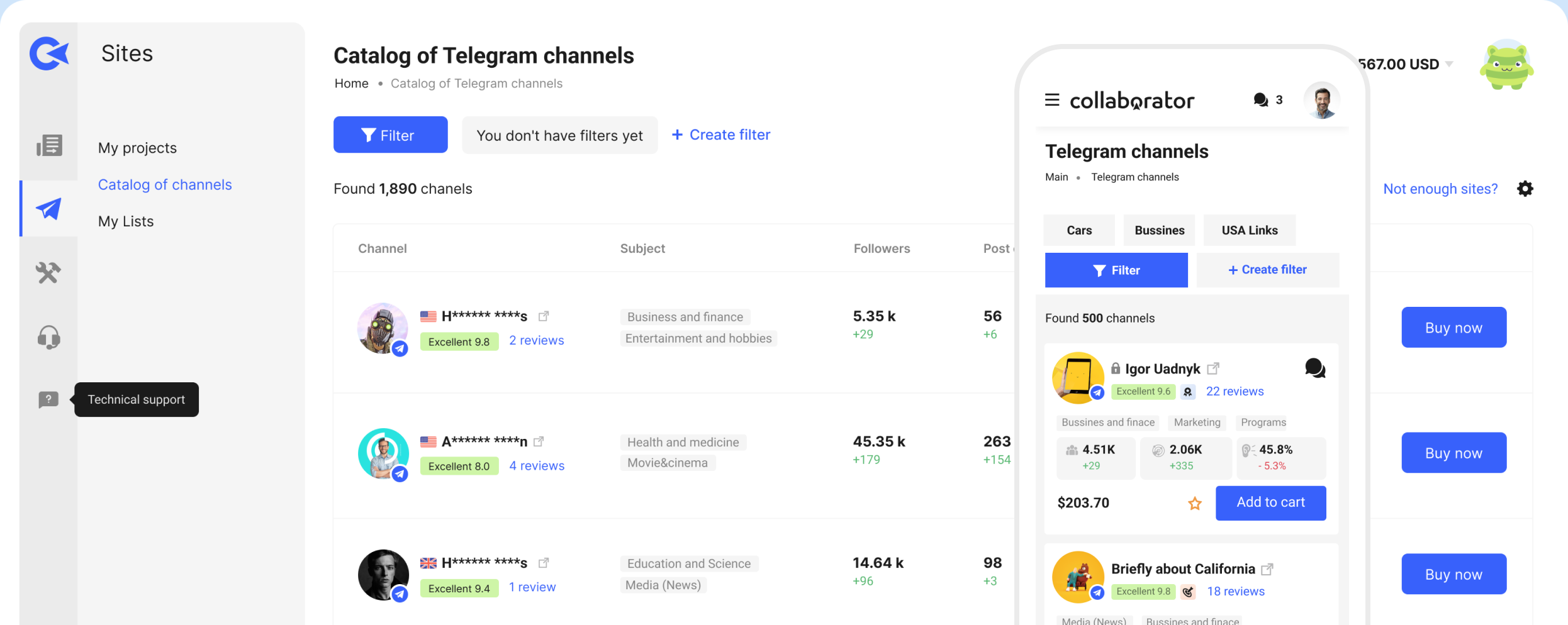Enable the 'USA Links' filter chip
1568x625 pixels.
(x=1249, y=230)
